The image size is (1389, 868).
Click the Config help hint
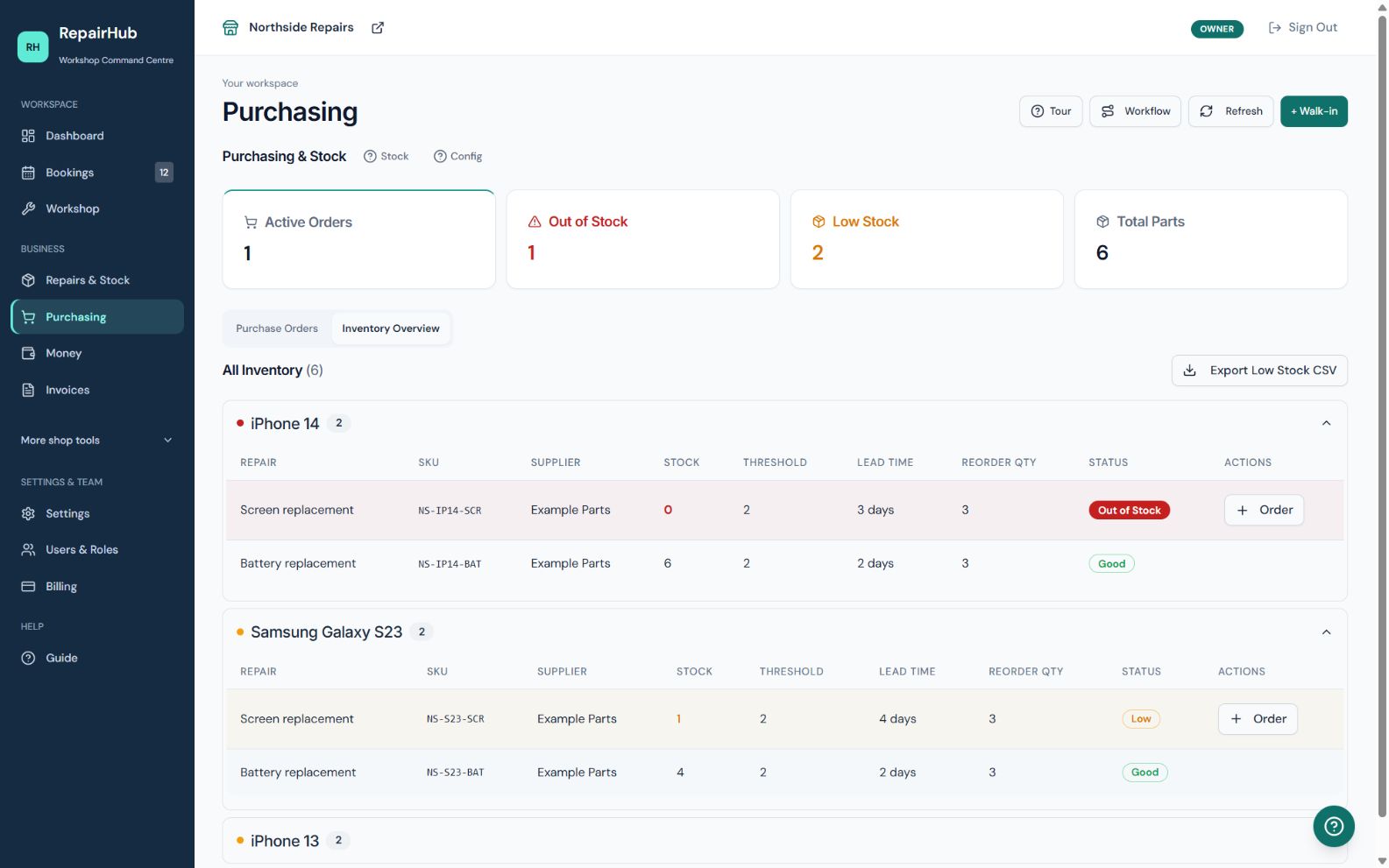(457, 157)
